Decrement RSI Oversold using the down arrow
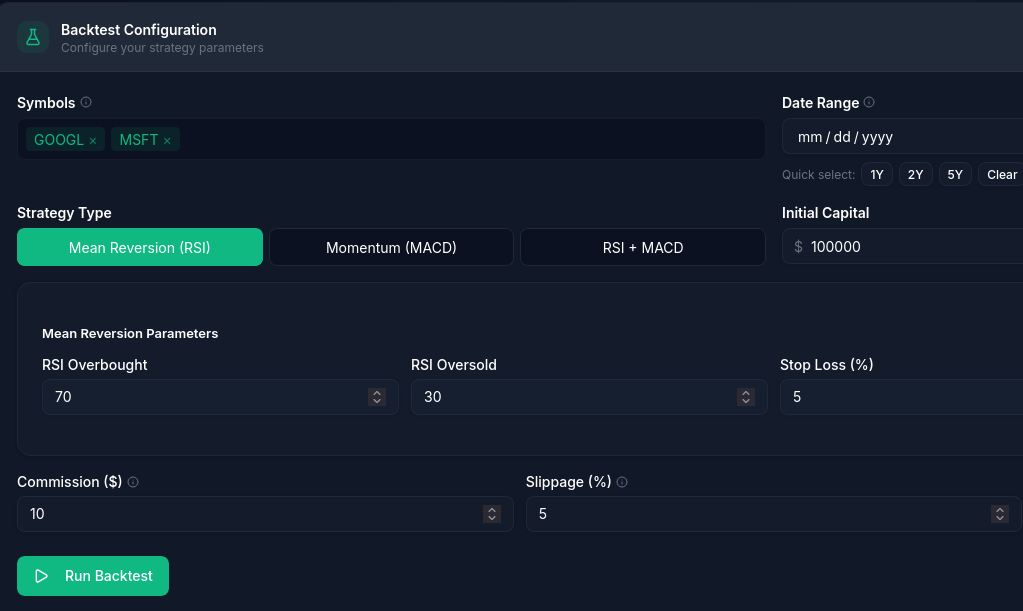The image size is (1023, 611). point(745,401)
